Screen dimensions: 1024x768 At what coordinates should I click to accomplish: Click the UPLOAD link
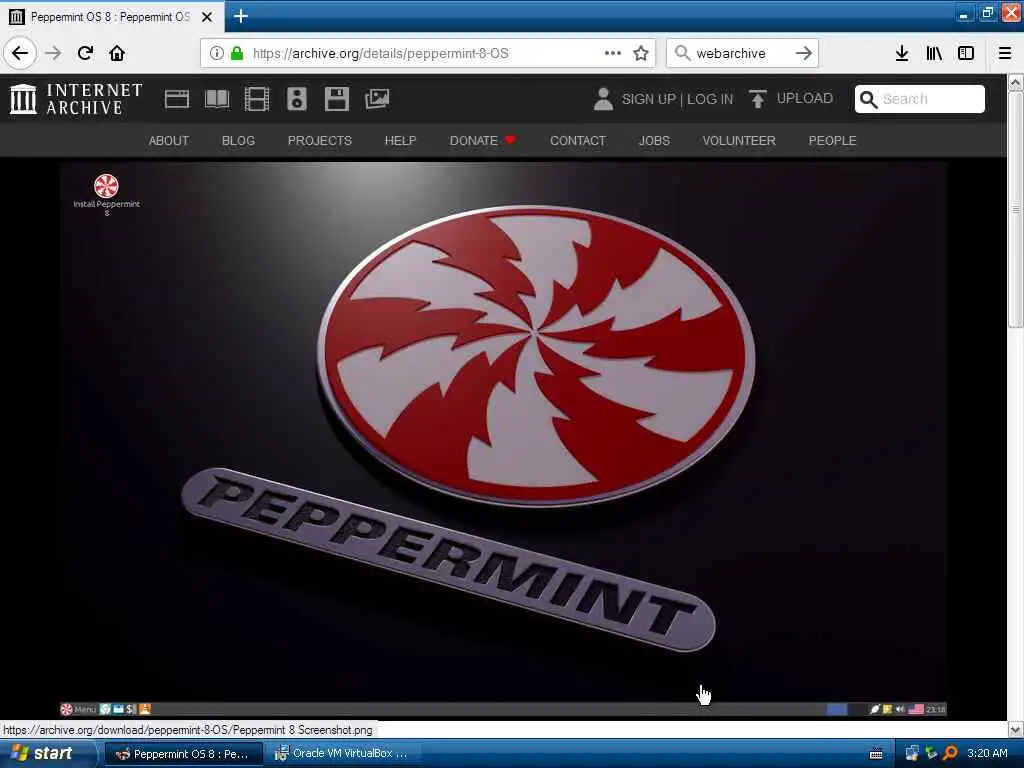coord(792,99)
